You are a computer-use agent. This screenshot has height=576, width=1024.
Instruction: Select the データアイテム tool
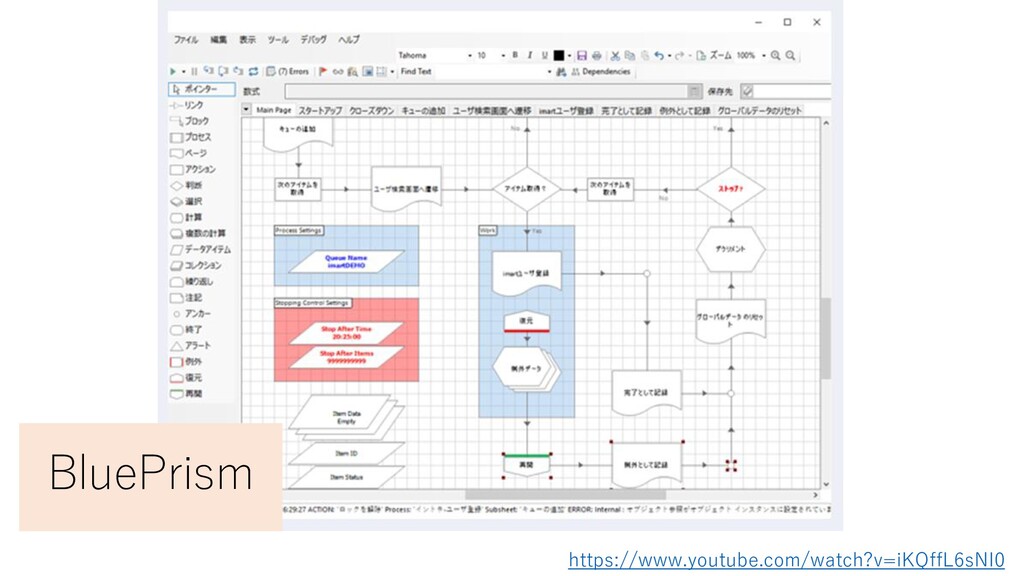pos(202,249)
